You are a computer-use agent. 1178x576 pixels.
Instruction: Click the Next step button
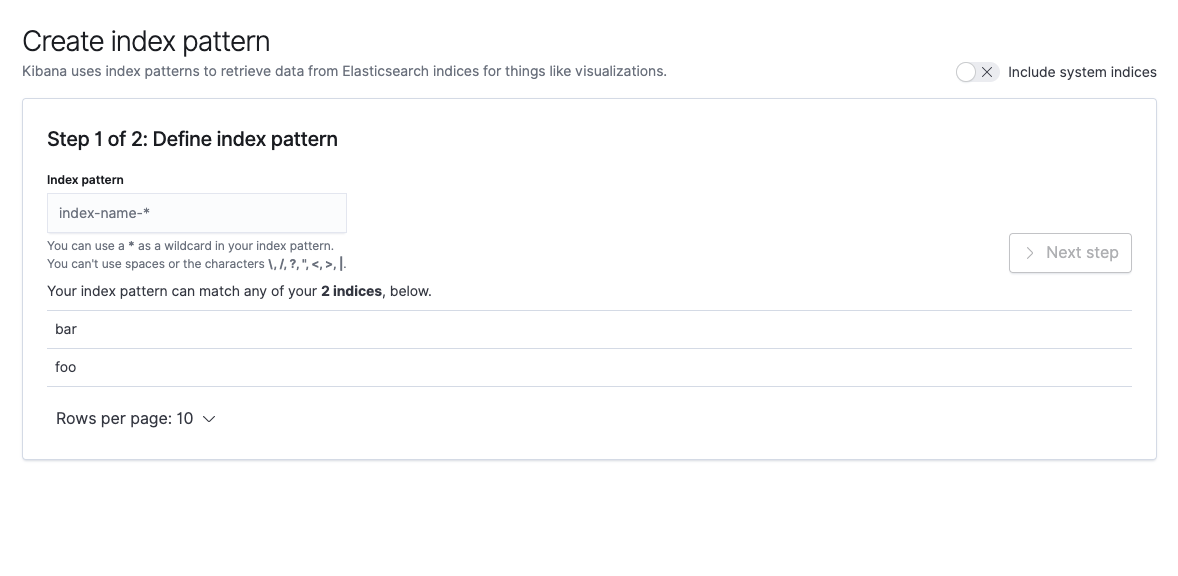click(1070, 253)
